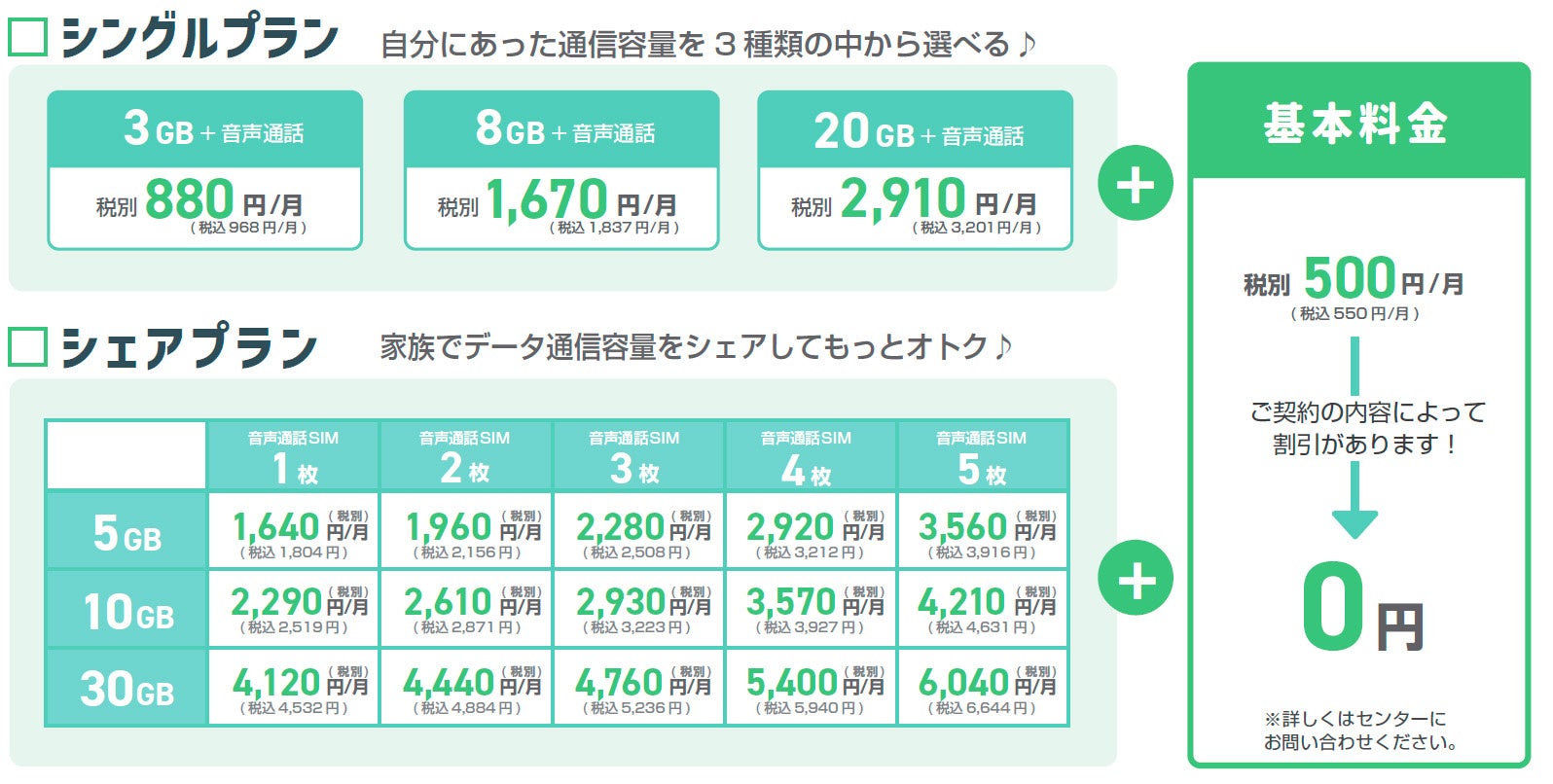Select the 3GB + 音声通話 plan card
Image resolution: width=1553 pixels, height=784 pixels.
pyautogui.click(x=205, y=171)
